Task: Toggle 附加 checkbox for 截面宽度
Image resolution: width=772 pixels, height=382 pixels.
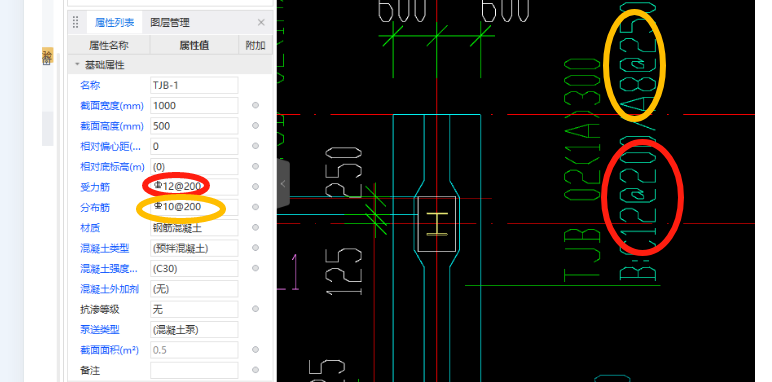Action: pyautogui.click(x=255, y=105)
